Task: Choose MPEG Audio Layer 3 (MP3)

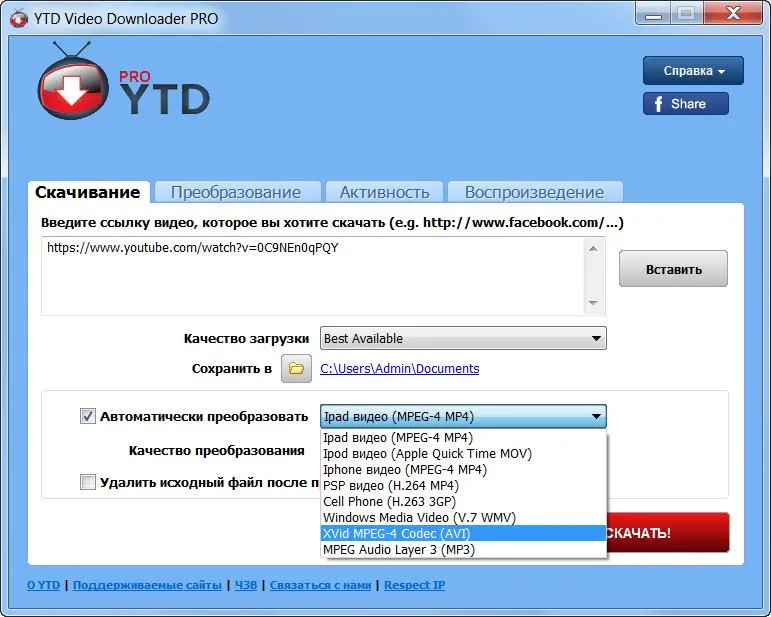Action: click(463, 549)
